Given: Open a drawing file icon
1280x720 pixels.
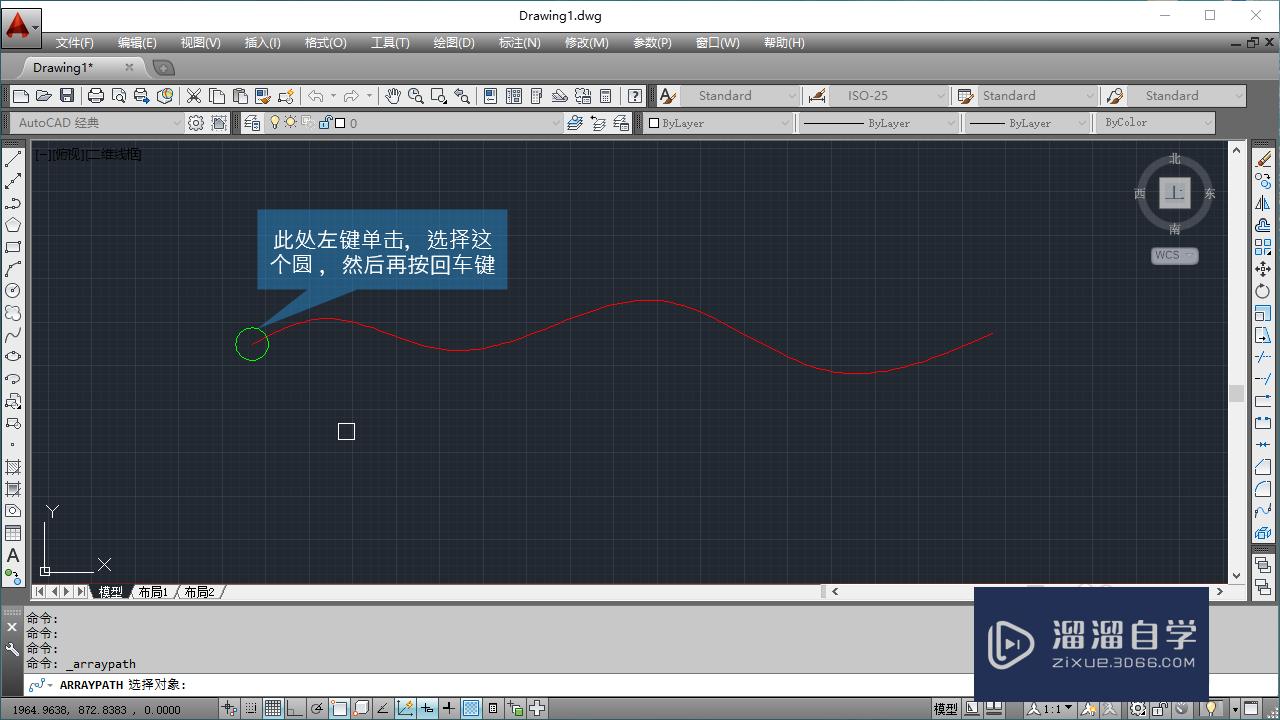Looking at the screenshot, I should pos(43,96).
